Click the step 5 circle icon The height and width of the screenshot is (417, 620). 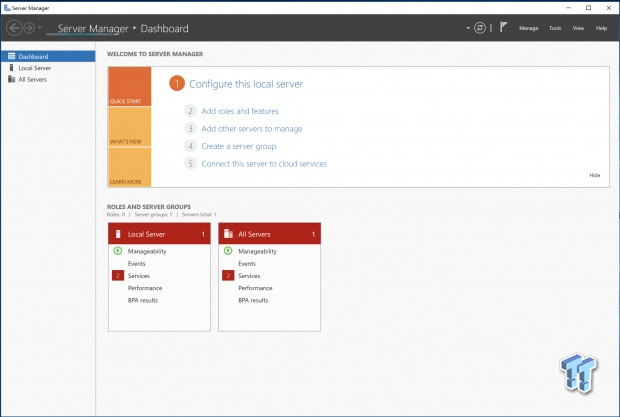190,163
